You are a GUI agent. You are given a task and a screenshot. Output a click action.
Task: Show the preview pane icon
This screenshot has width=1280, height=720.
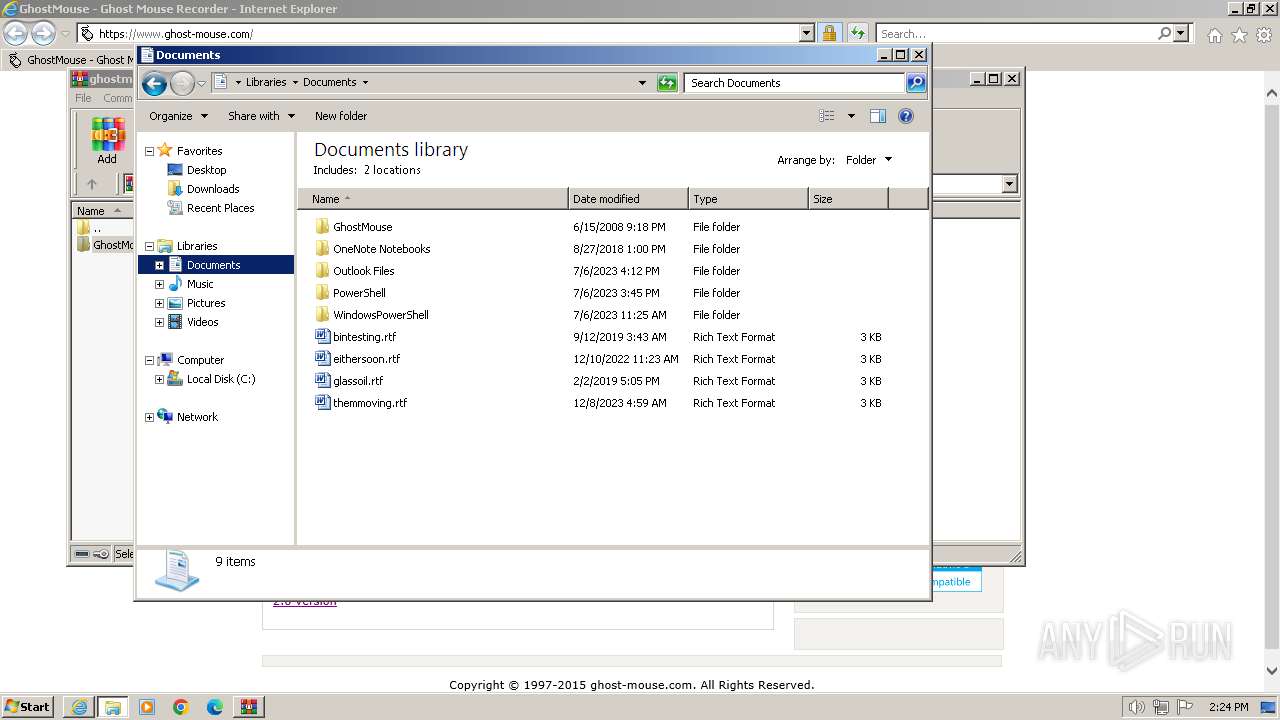tap(877, 116)
